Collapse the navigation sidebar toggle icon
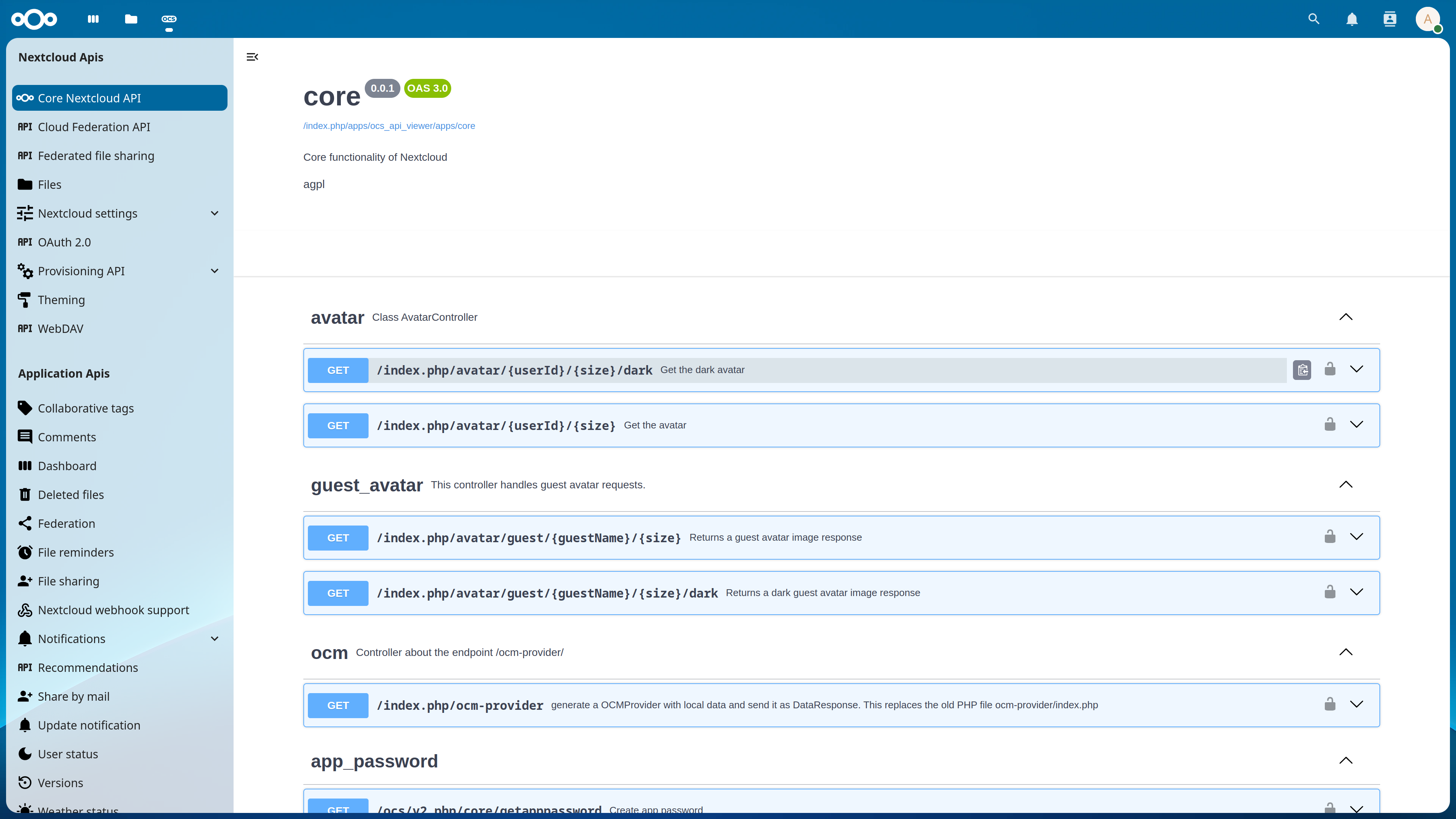This screenshot has height=819, width=1456. point(253,57)
